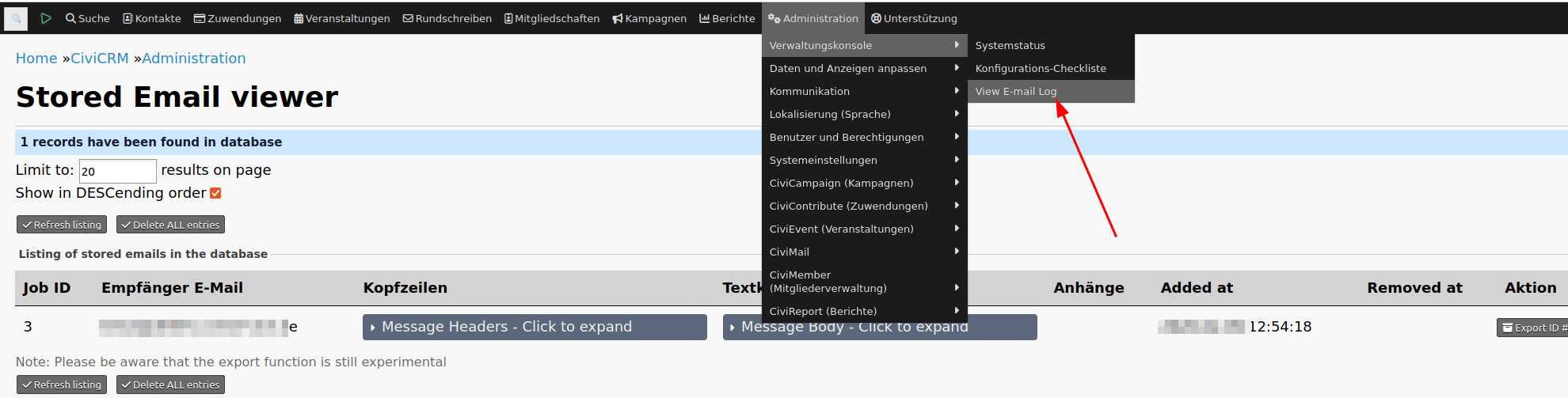
Task: Open the Kampagnen megaphone menu
Action: [x=649, y=18]
